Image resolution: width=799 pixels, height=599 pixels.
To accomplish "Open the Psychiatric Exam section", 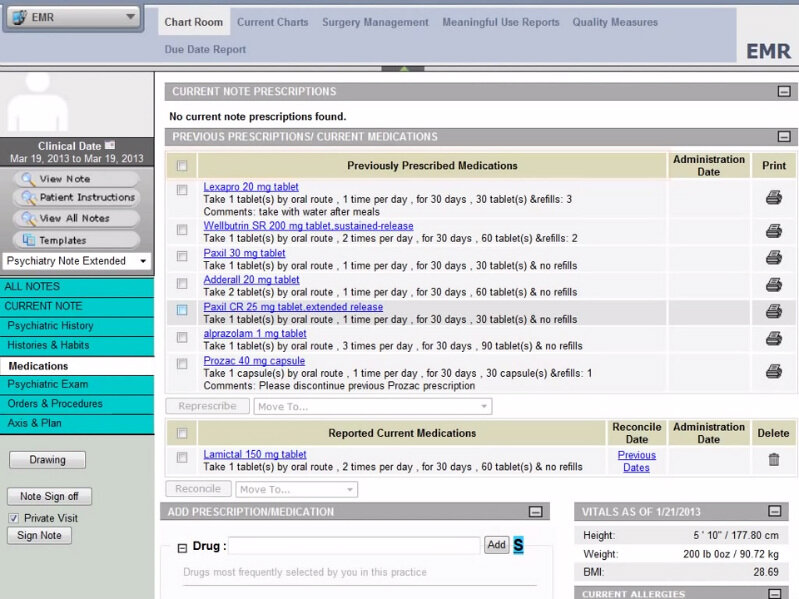I will coord(48,384).
